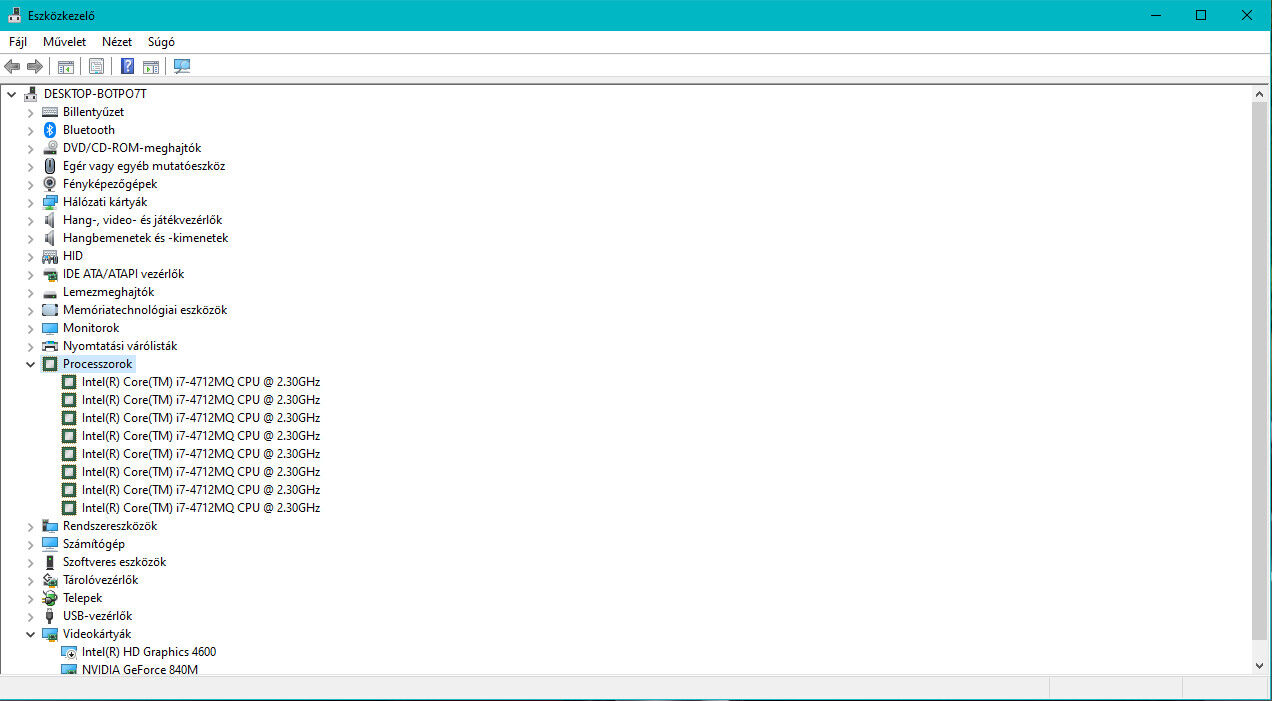1272x701 pixels.
Task: Expand the USB-vezérlők category
Action: [x=31, y=616]
